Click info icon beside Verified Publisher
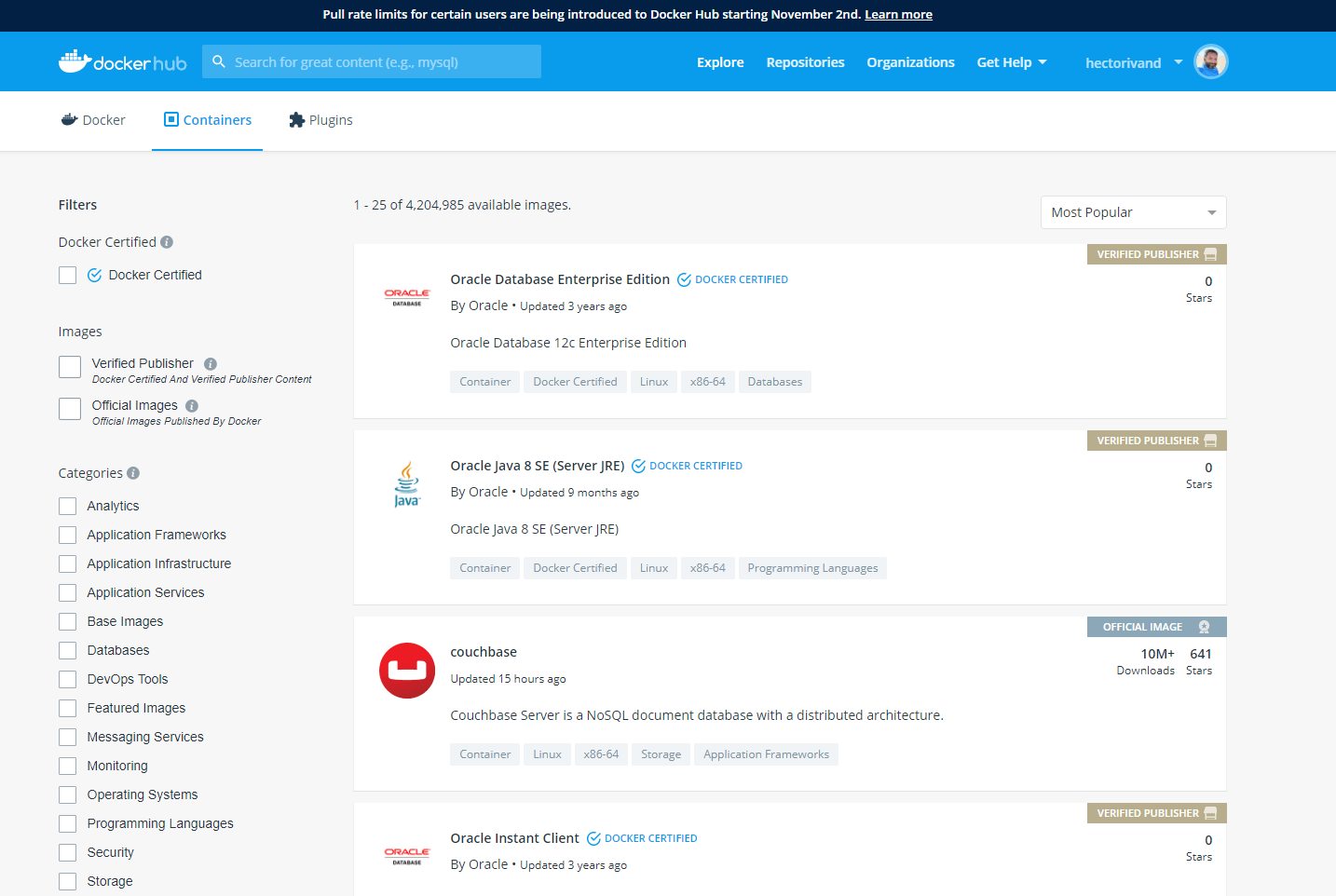The image size is (1336, 896). coord(211,364)
